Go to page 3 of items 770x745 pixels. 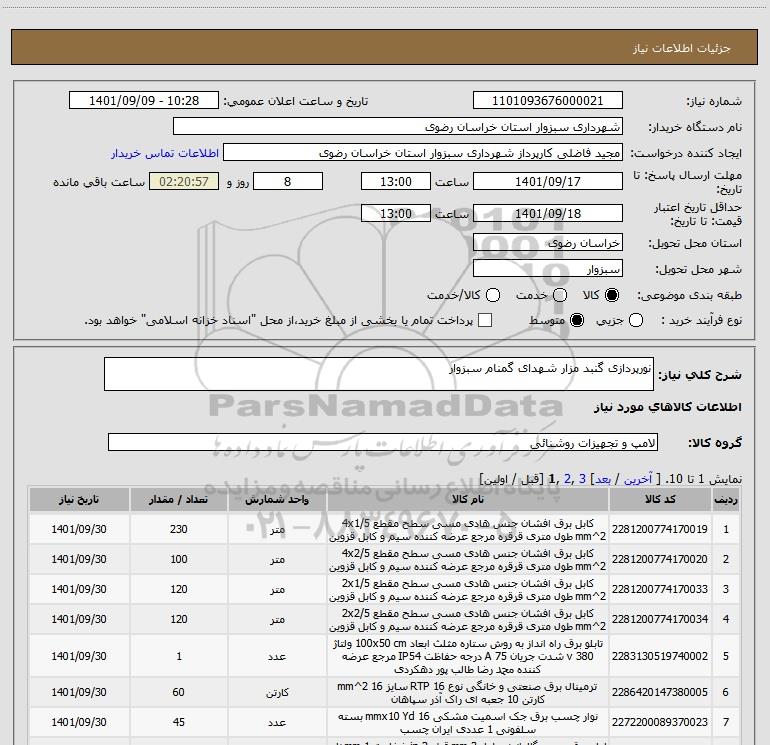[582, 479]
